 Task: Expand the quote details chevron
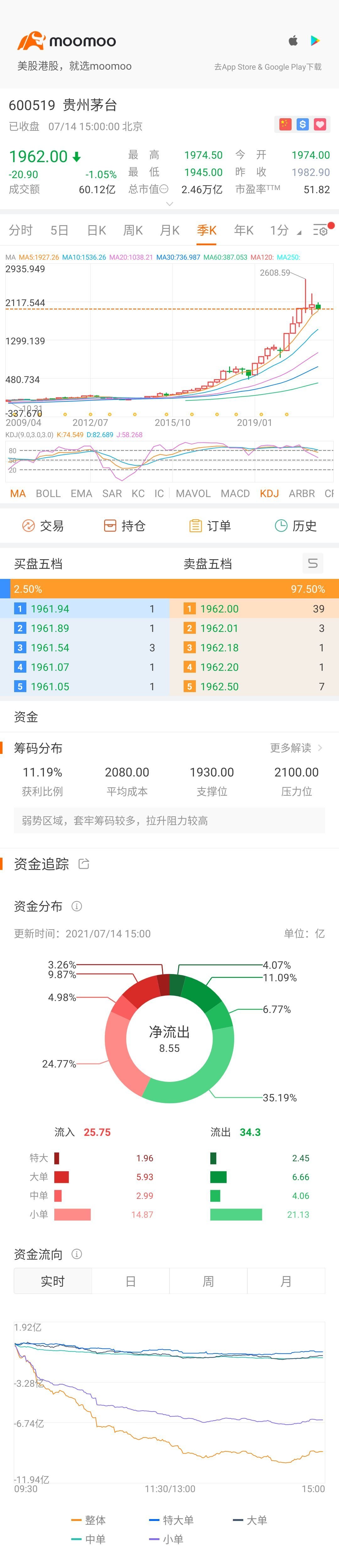pyautogui.click(x=169, y=204)
